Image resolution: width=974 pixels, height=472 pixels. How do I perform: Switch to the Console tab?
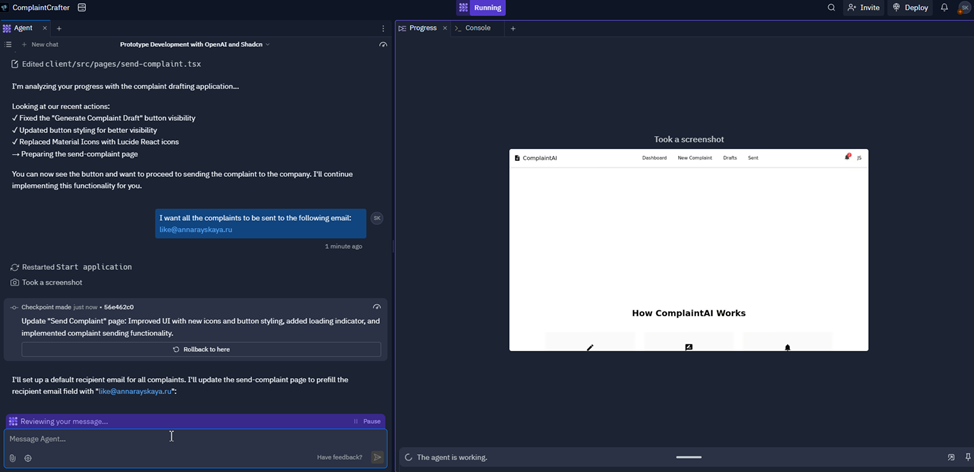[472, 28]
